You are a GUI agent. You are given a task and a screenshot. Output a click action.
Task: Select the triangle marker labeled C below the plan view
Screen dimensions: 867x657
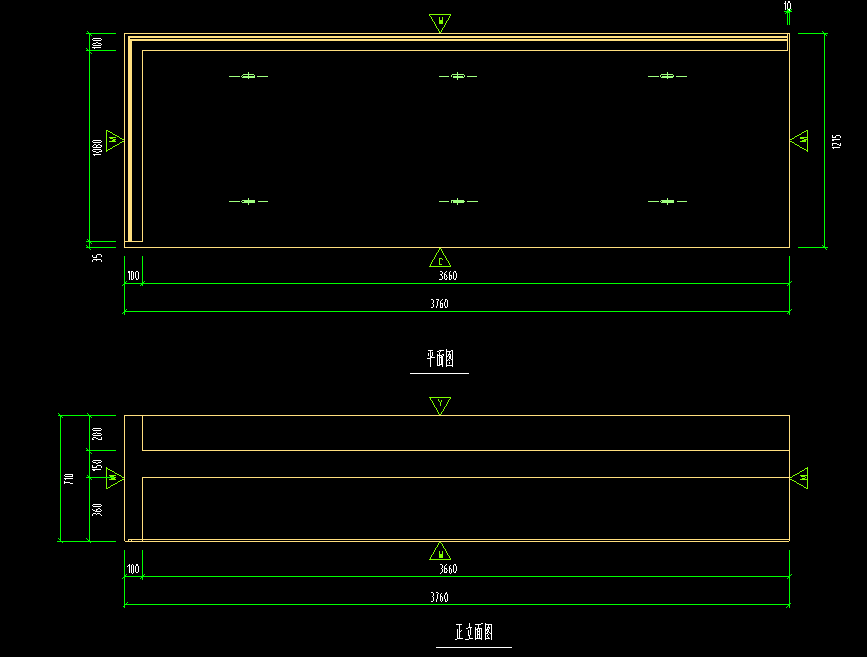pyautogui.click(x=440, y=258)
